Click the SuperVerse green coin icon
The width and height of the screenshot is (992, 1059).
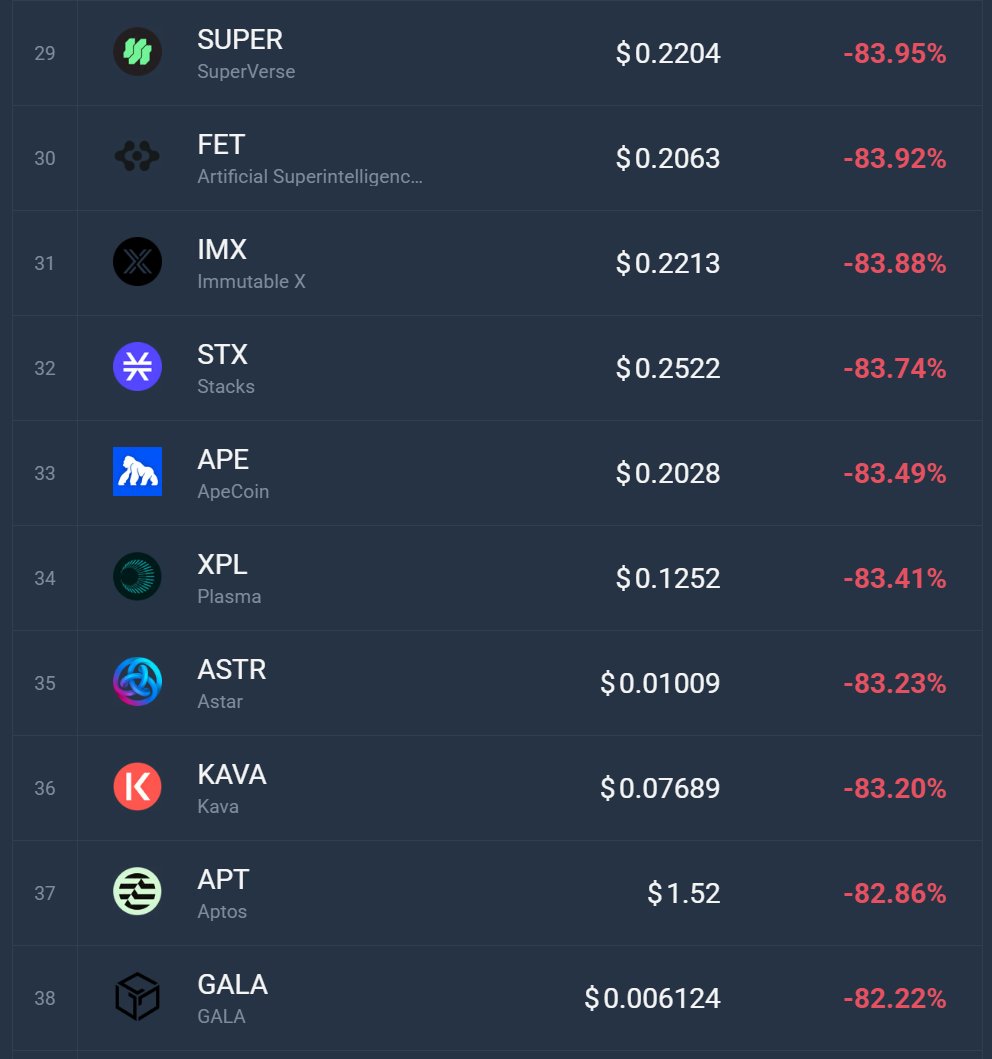tap(137, 52)
